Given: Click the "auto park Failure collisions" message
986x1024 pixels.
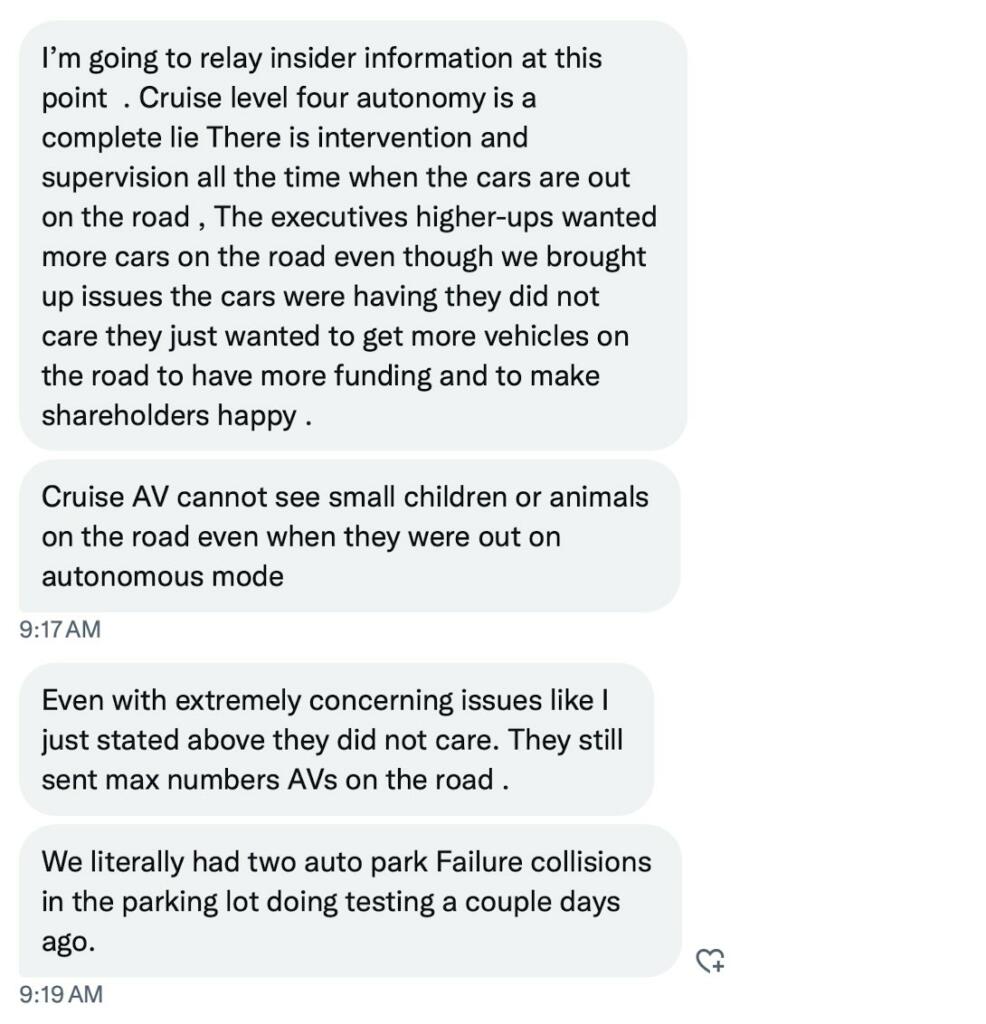Looking at the screenshot, I should point(348,901).
